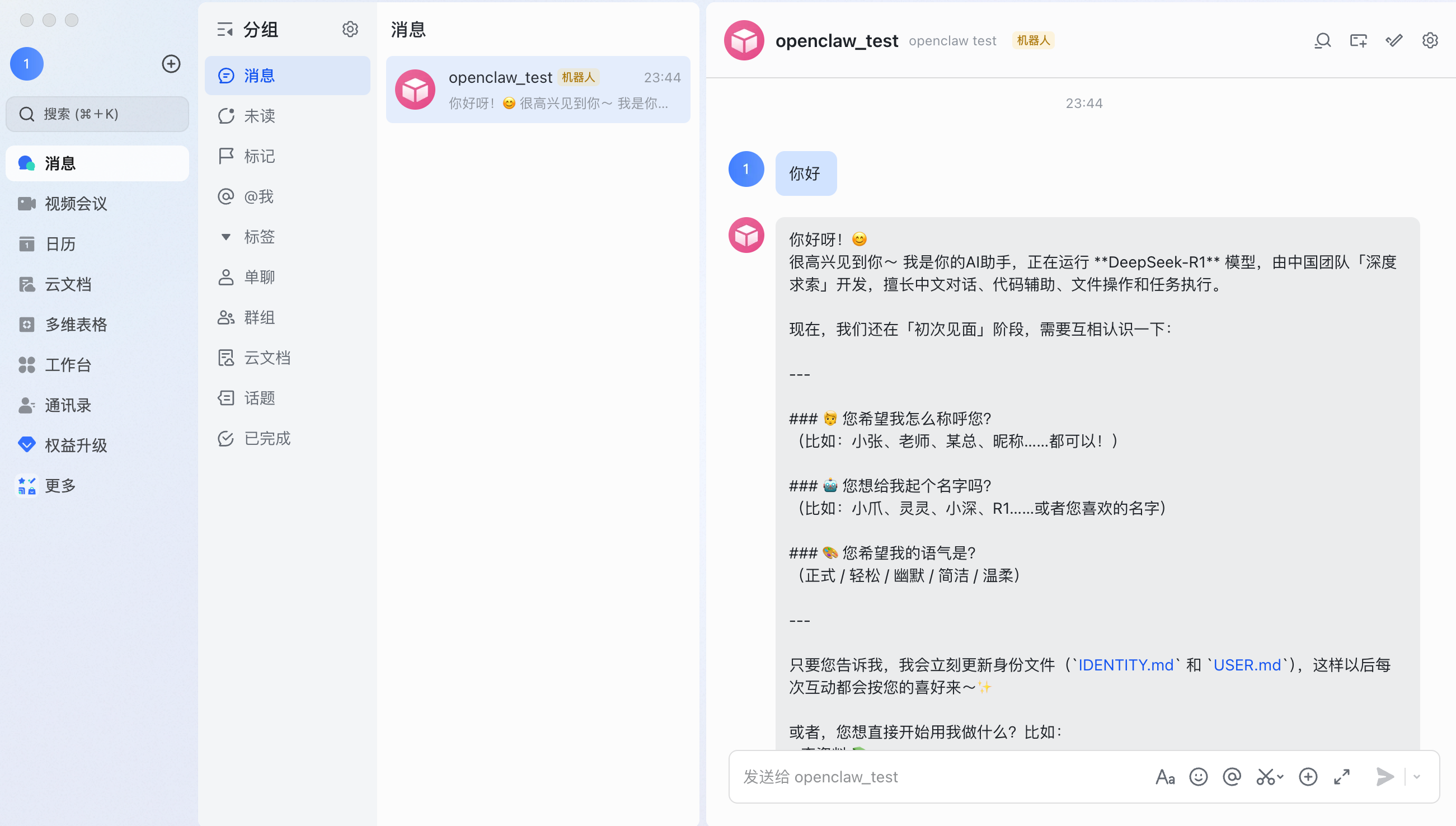Screen dimensions: 1456x826
Task: Add members via the top-right invite icon
Action: pyautogui.click(x=1359, y=40)
